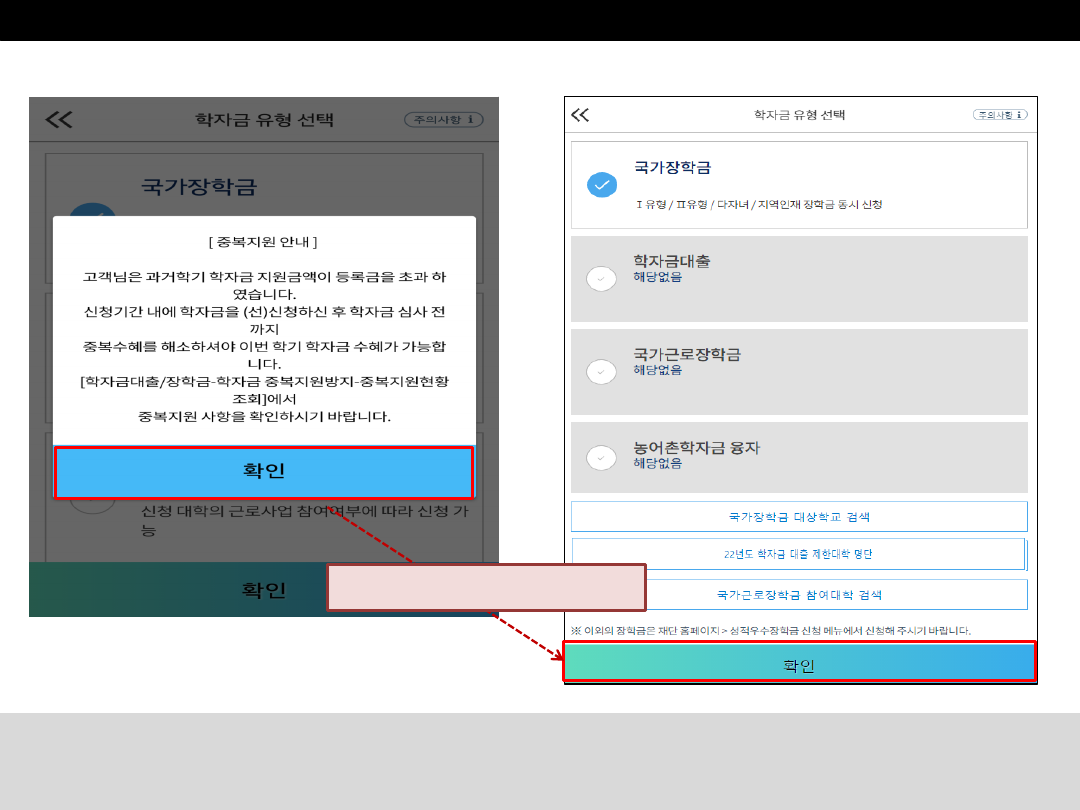This screenshot has width=1080, height=810.
Task: Open 주의사항 info on right screen
Action: 1000,115
